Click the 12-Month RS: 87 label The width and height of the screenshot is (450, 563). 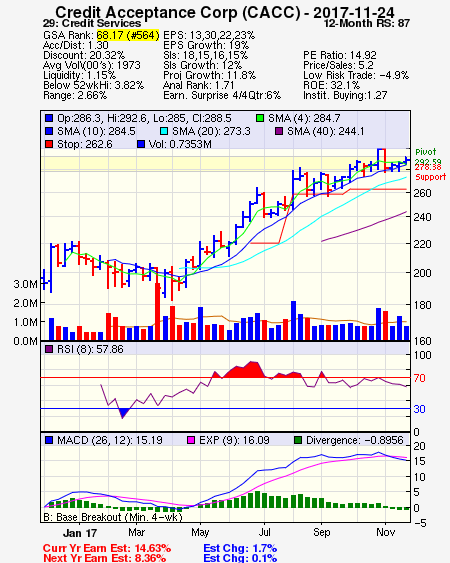tap(367, 23)
